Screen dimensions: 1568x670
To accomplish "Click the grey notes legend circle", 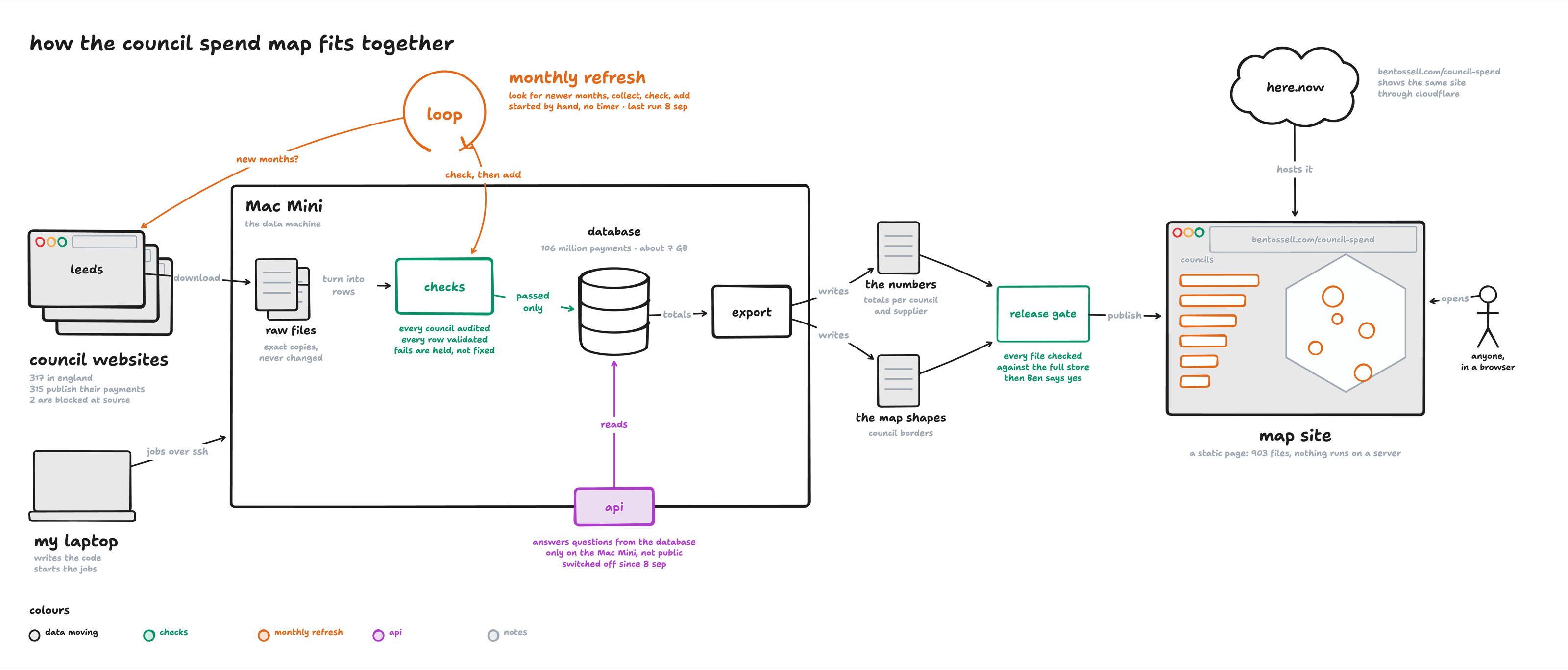I will pyautogui.click(x=493, y=635).
